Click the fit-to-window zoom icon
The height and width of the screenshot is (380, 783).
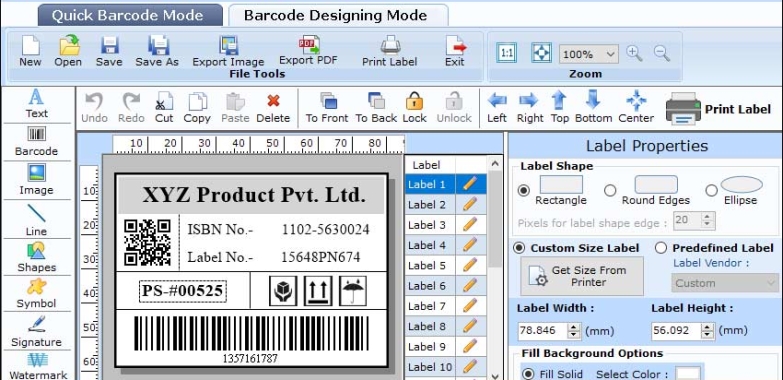[x=541, y=53]
